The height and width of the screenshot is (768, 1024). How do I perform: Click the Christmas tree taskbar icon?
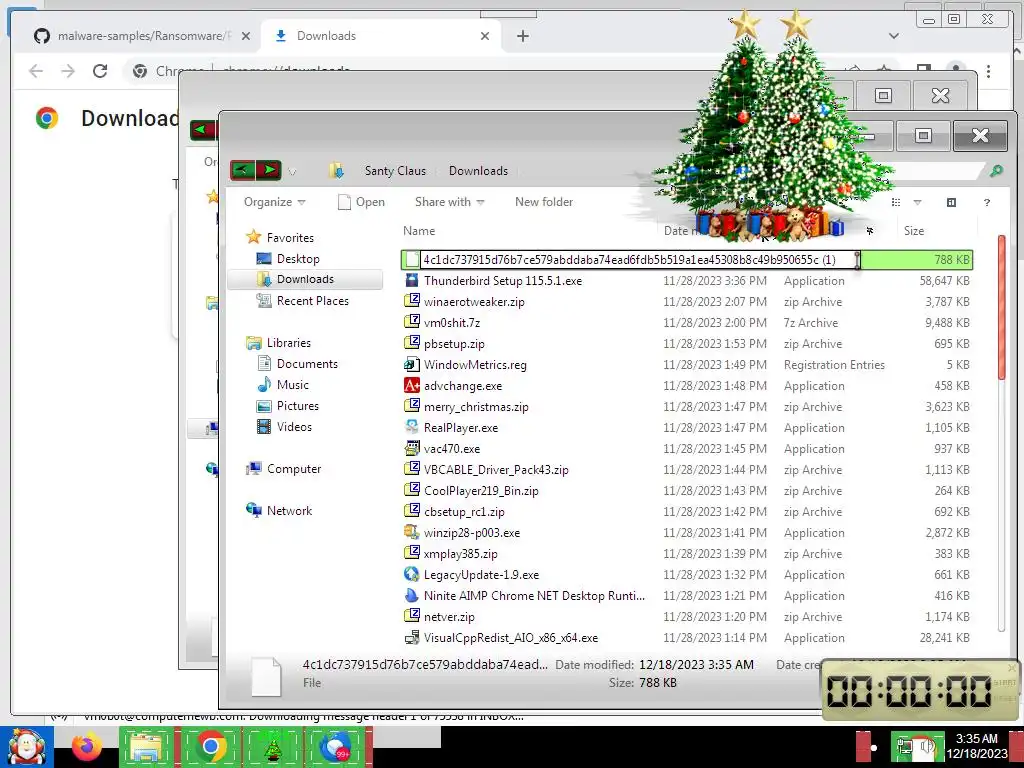[272, 746]
